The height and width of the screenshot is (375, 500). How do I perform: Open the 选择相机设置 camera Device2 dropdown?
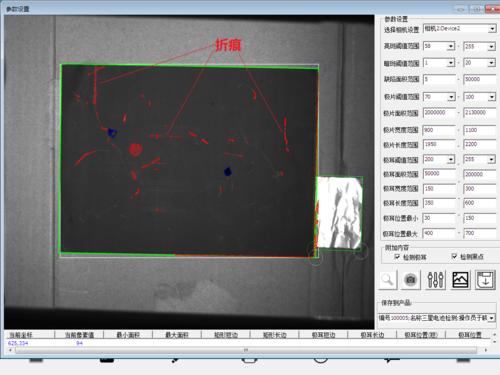point(460,29)
